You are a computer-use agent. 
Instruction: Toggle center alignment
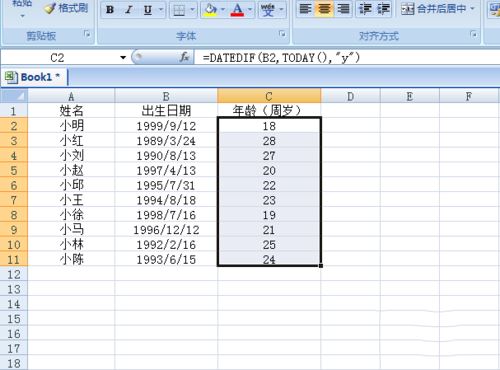click(x=324, y=9)
